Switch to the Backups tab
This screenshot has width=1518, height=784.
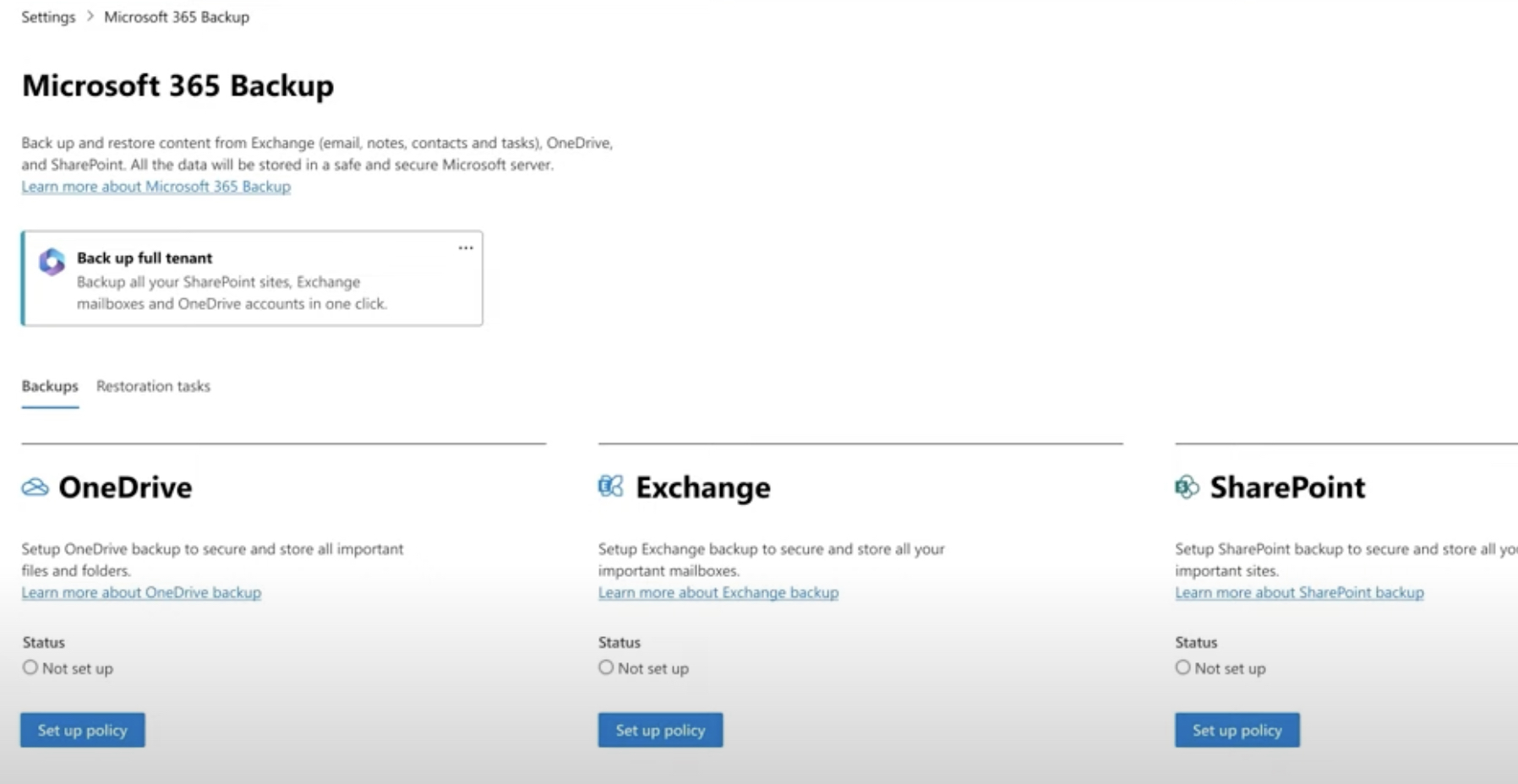click(50, 386)
